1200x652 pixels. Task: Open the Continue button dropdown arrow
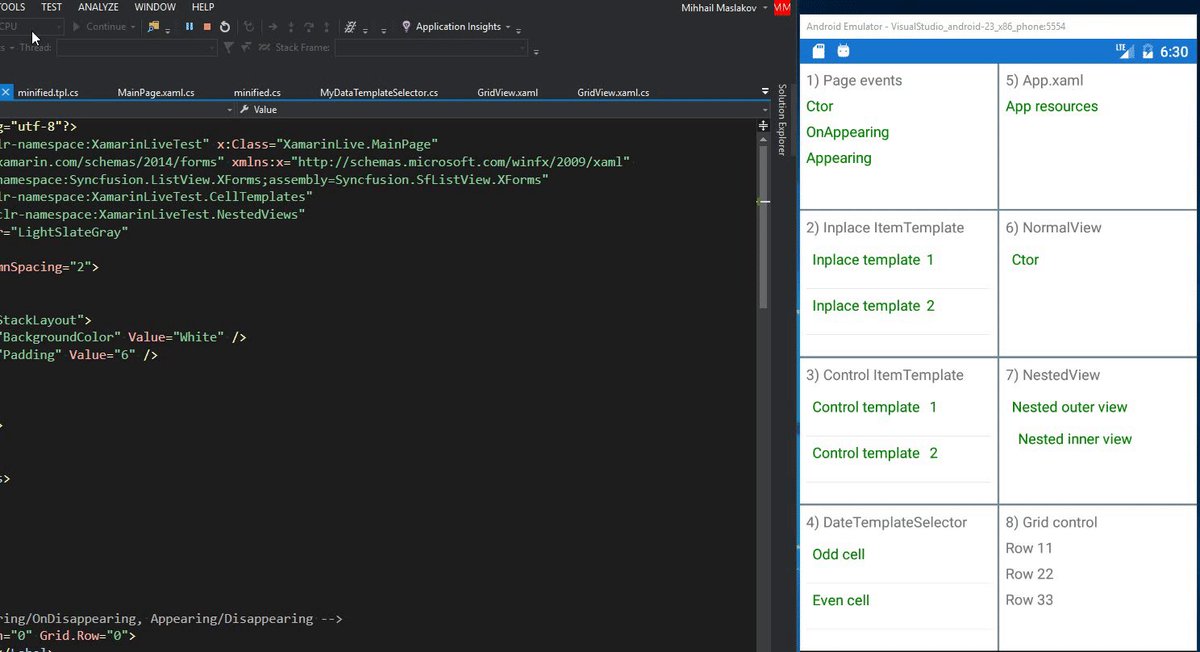point(134,27)
